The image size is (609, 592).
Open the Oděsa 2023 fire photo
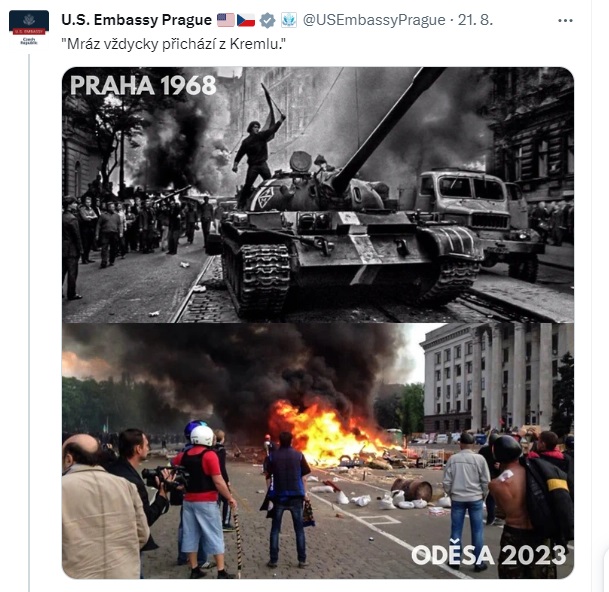[x=318, y=451]
